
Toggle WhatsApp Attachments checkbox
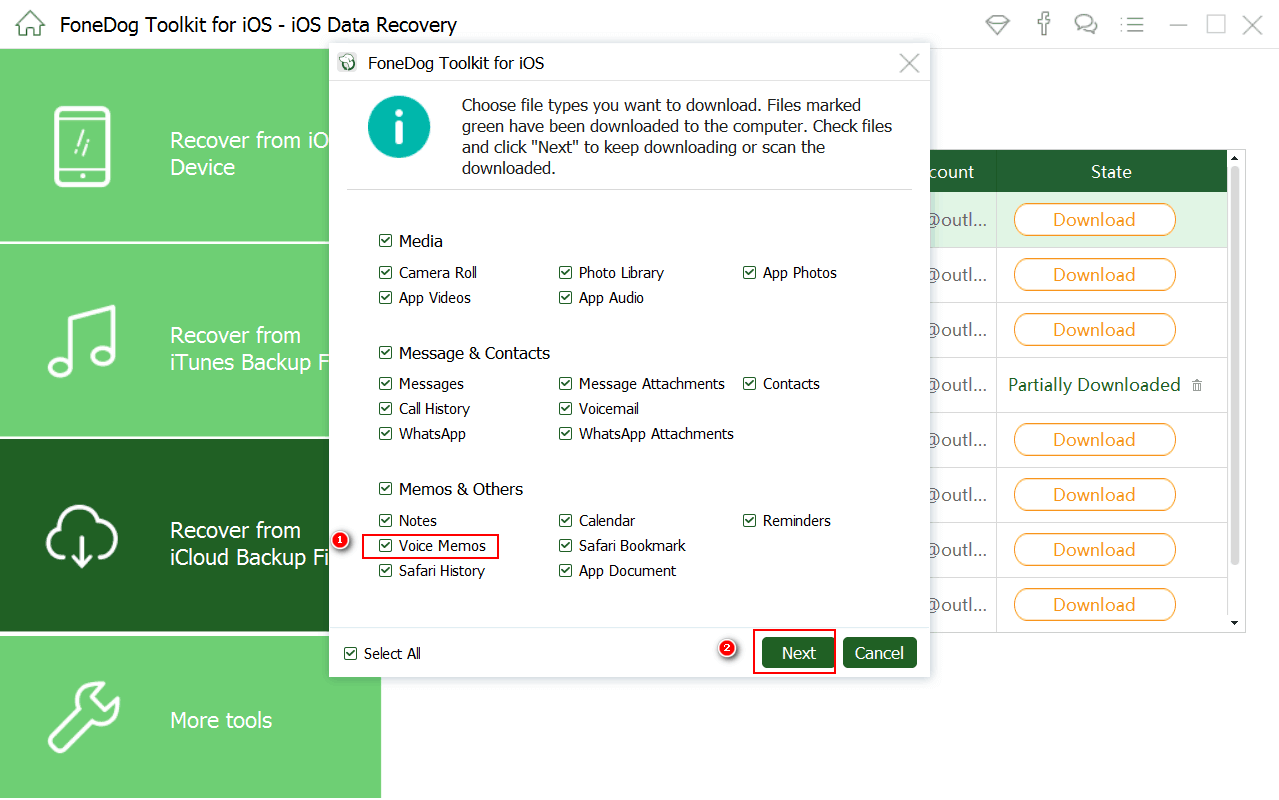tap(565, 433)
